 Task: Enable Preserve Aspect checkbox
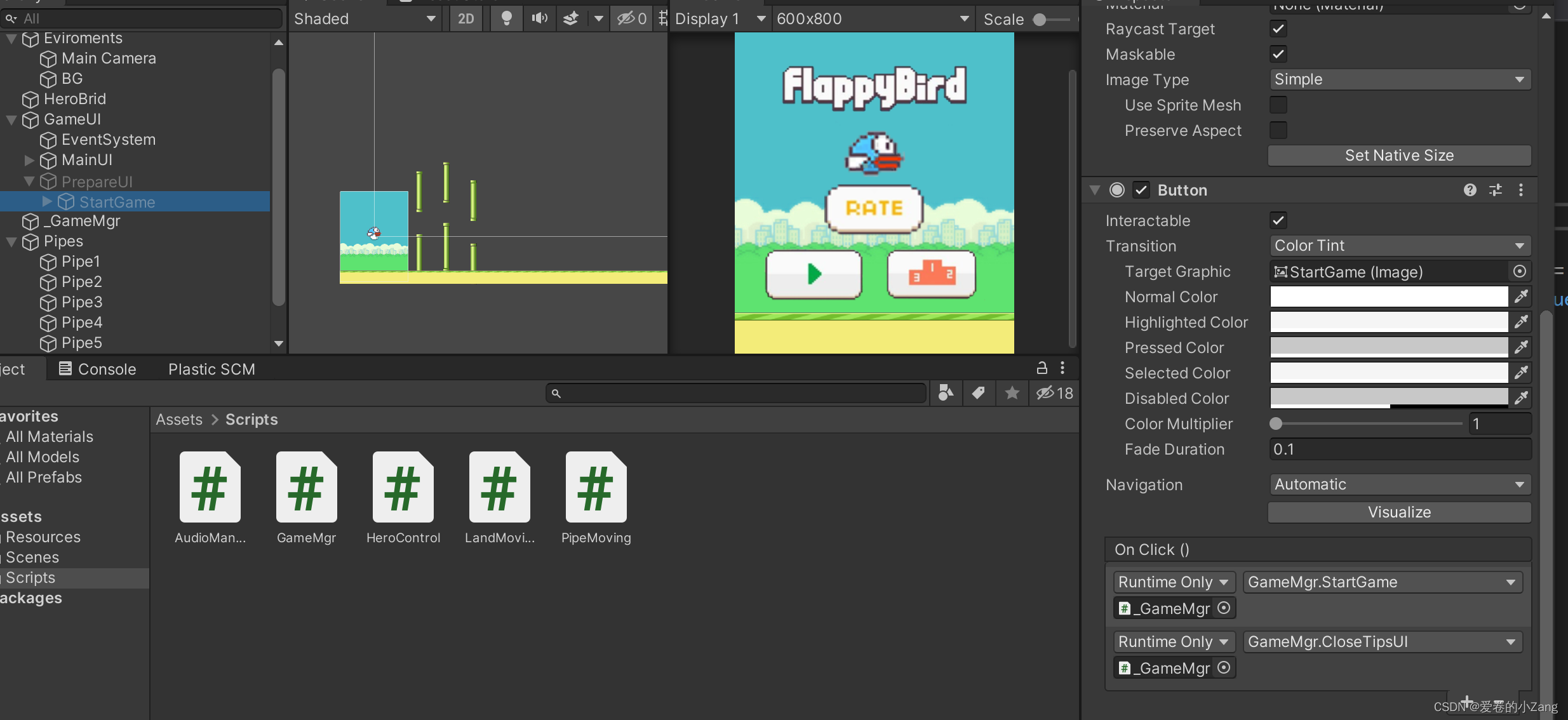click(1278, 130)
